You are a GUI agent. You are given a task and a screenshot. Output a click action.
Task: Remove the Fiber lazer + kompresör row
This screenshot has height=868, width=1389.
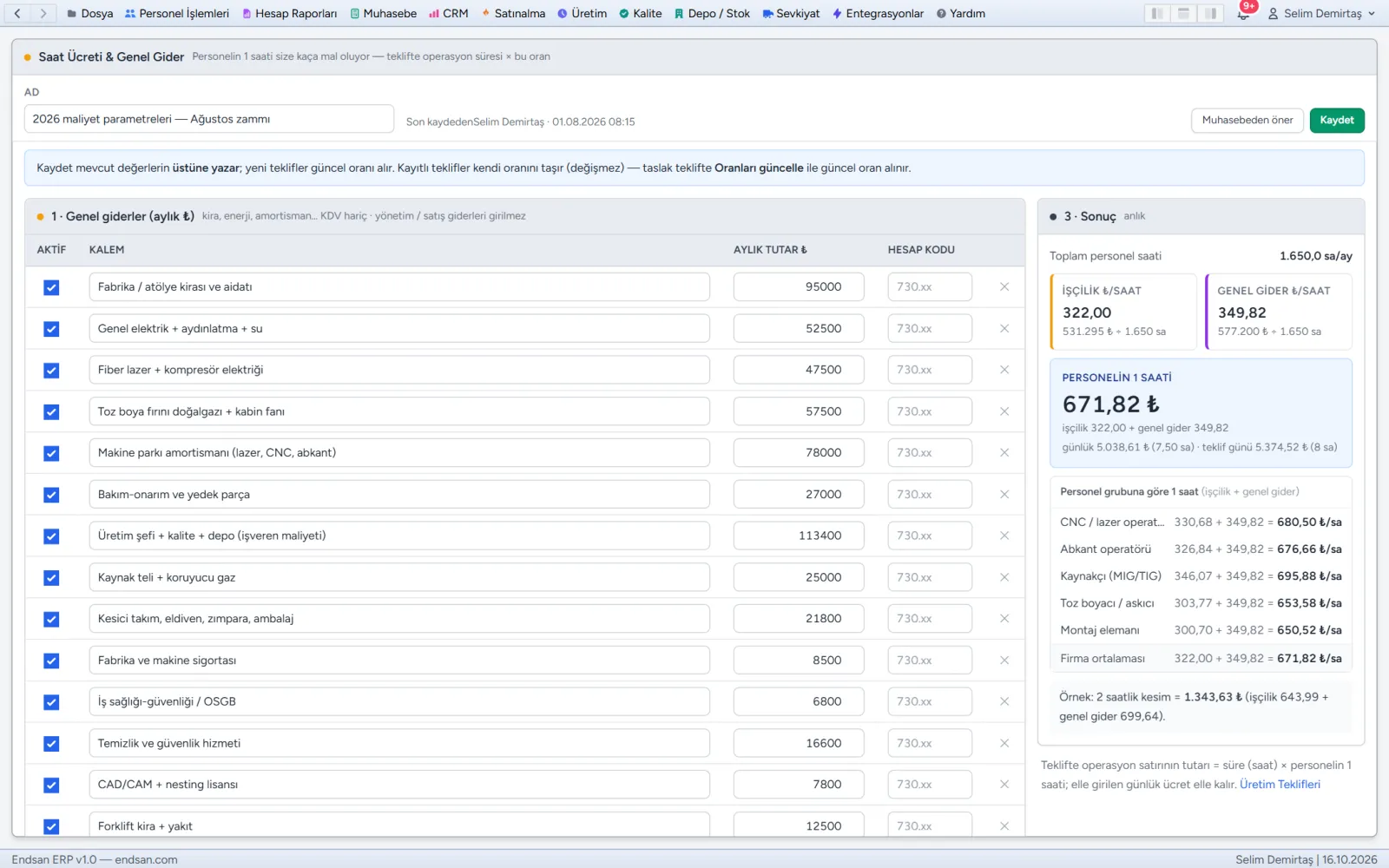(x=1004, y=370)
